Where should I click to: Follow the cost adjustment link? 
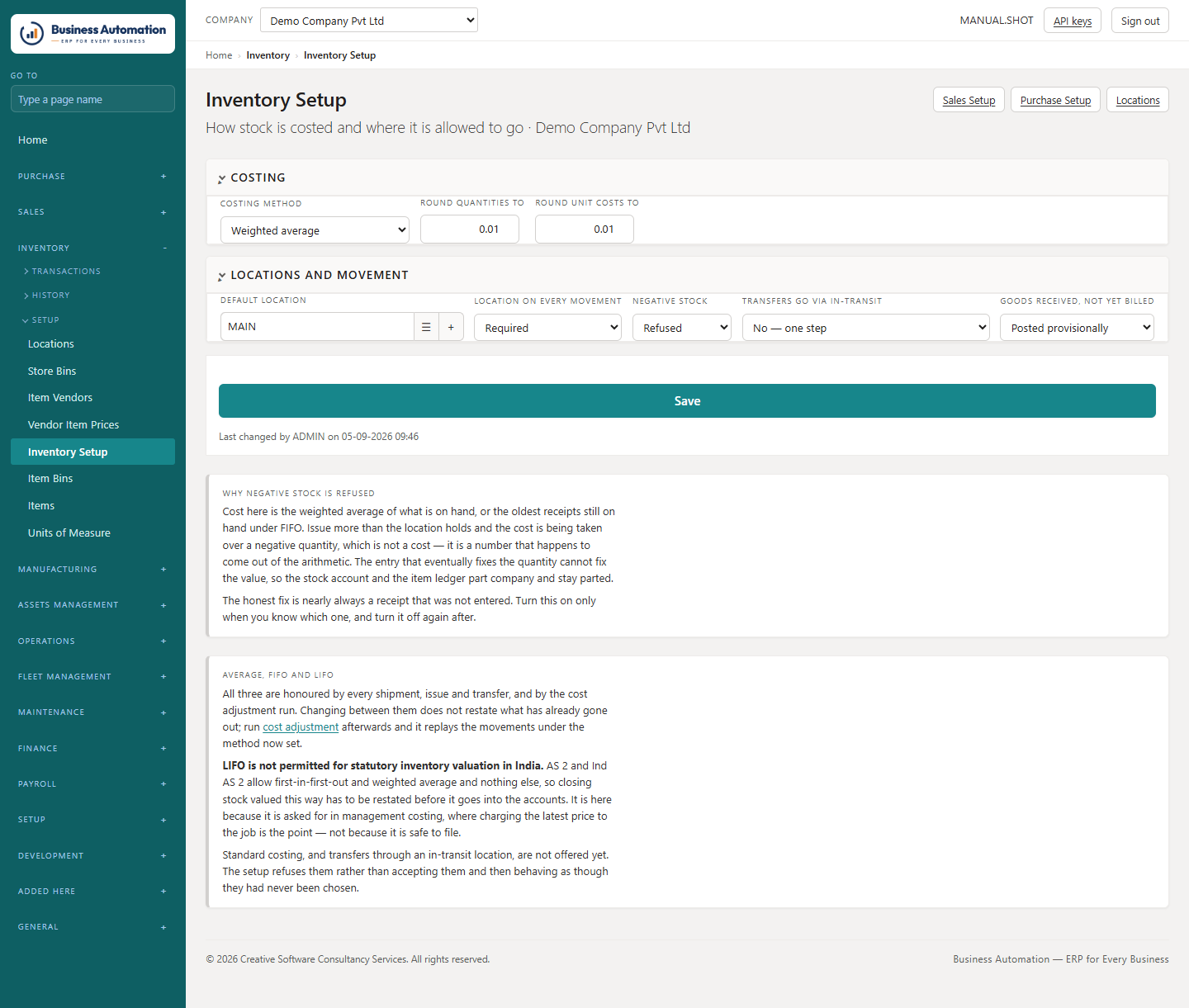pyautogui.click(x=301, y=727)
